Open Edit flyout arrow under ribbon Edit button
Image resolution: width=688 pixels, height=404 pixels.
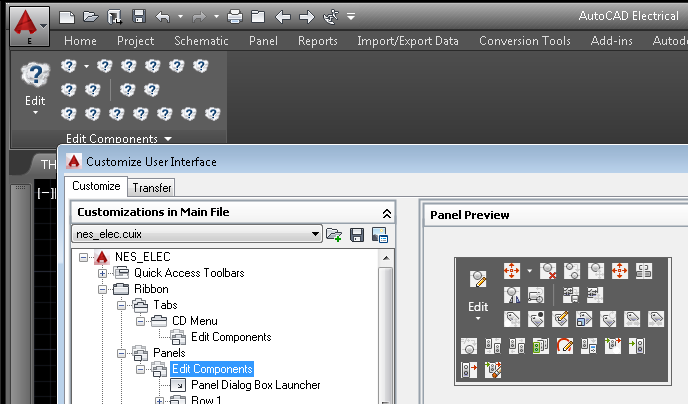click(x=35, y=113)
